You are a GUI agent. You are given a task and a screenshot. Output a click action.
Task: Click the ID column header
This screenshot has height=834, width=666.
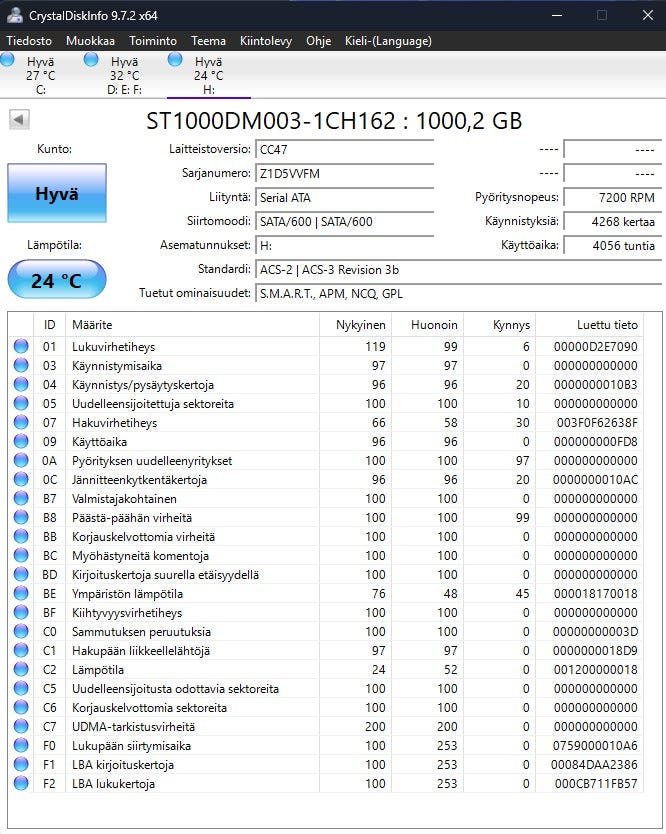pos(49,324)
